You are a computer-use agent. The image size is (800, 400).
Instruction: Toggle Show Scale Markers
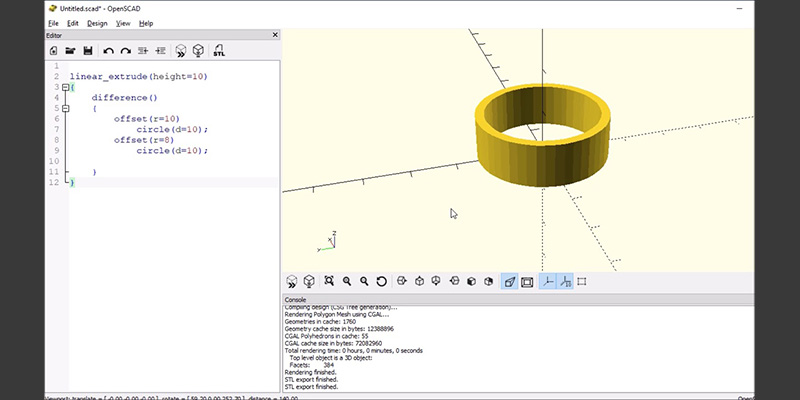point(565,281)
